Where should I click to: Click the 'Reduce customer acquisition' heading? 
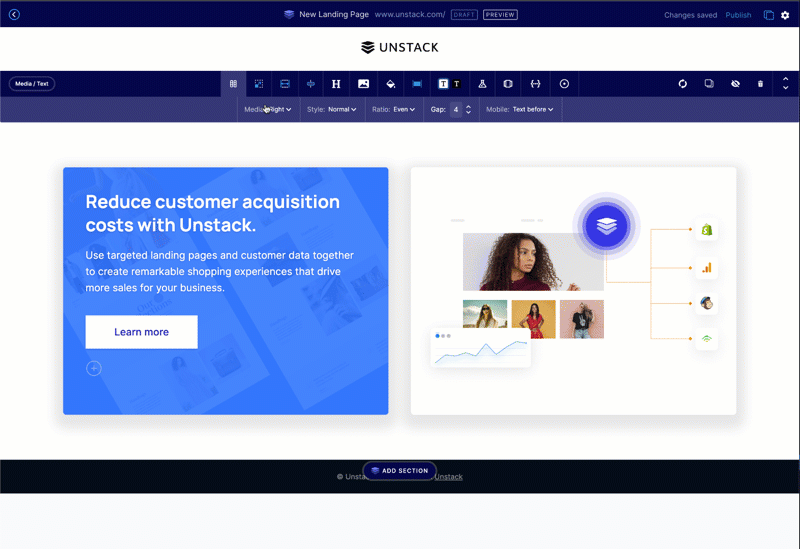point(212,213)
